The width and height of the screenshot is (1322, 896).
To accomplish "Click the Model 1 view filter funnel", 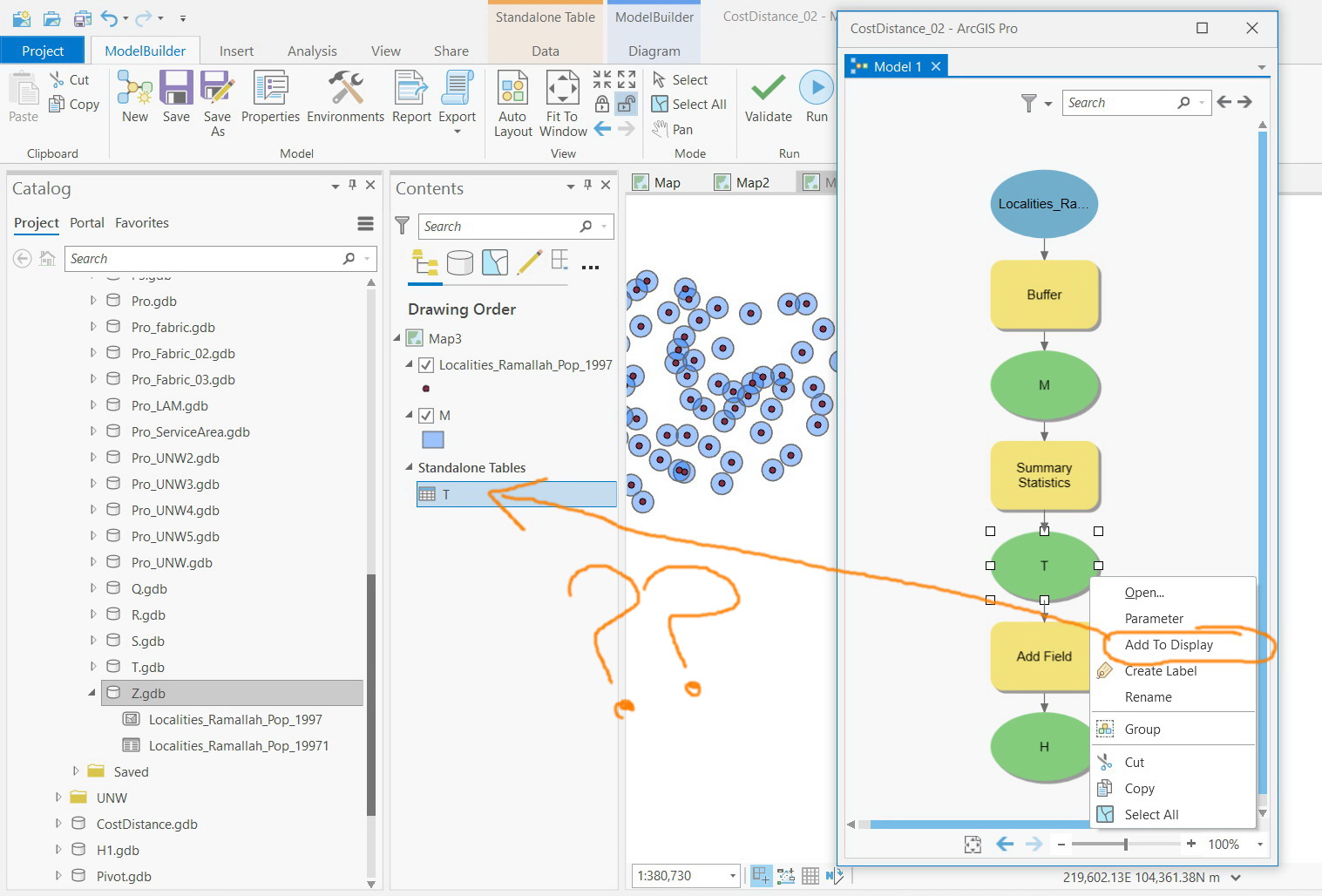I will 1029,103.
